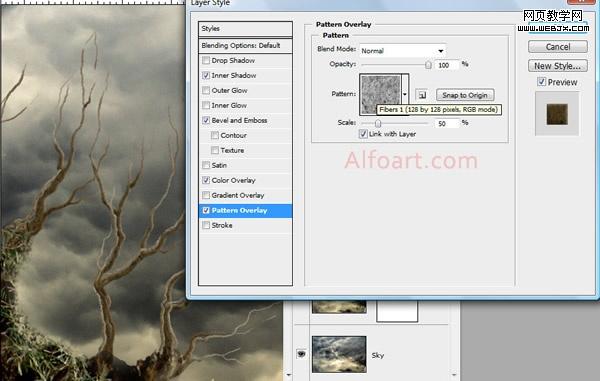This screenshot has height=381, width=600.
Task: Enable the Gradient Overlay checkbox
Action: point(206,195)
